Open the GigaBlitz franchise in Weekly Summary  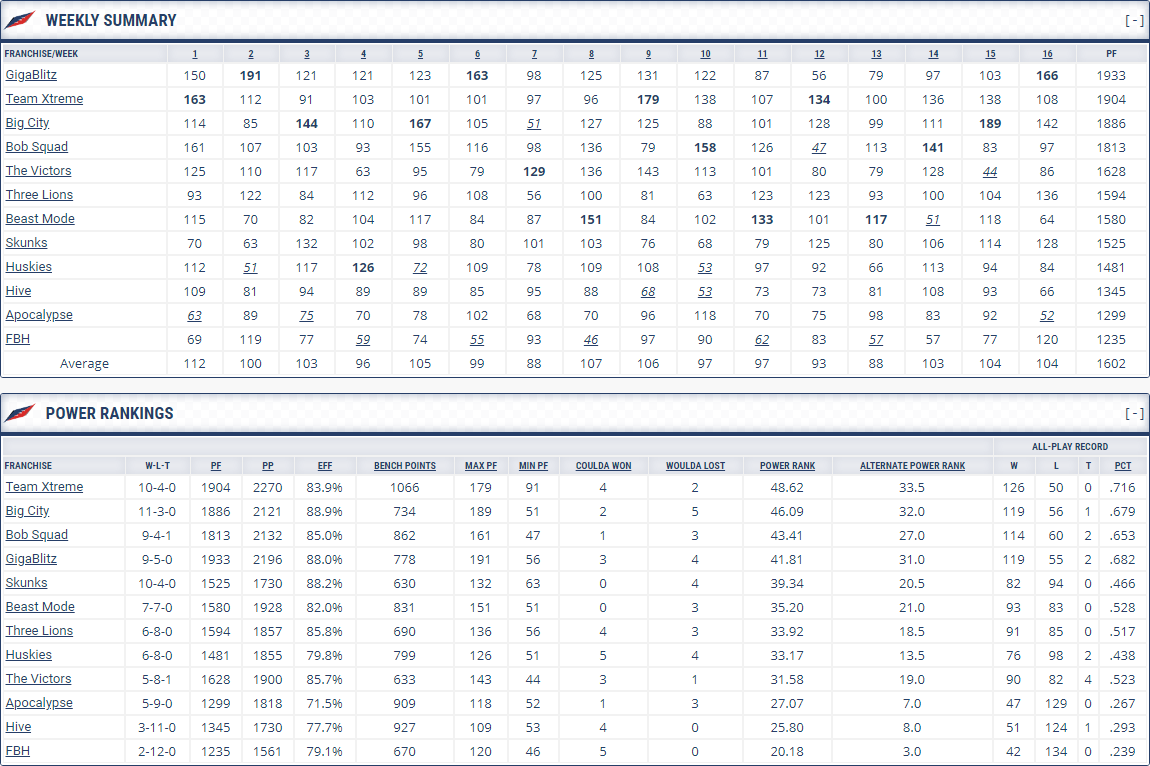tap(31, 75)
